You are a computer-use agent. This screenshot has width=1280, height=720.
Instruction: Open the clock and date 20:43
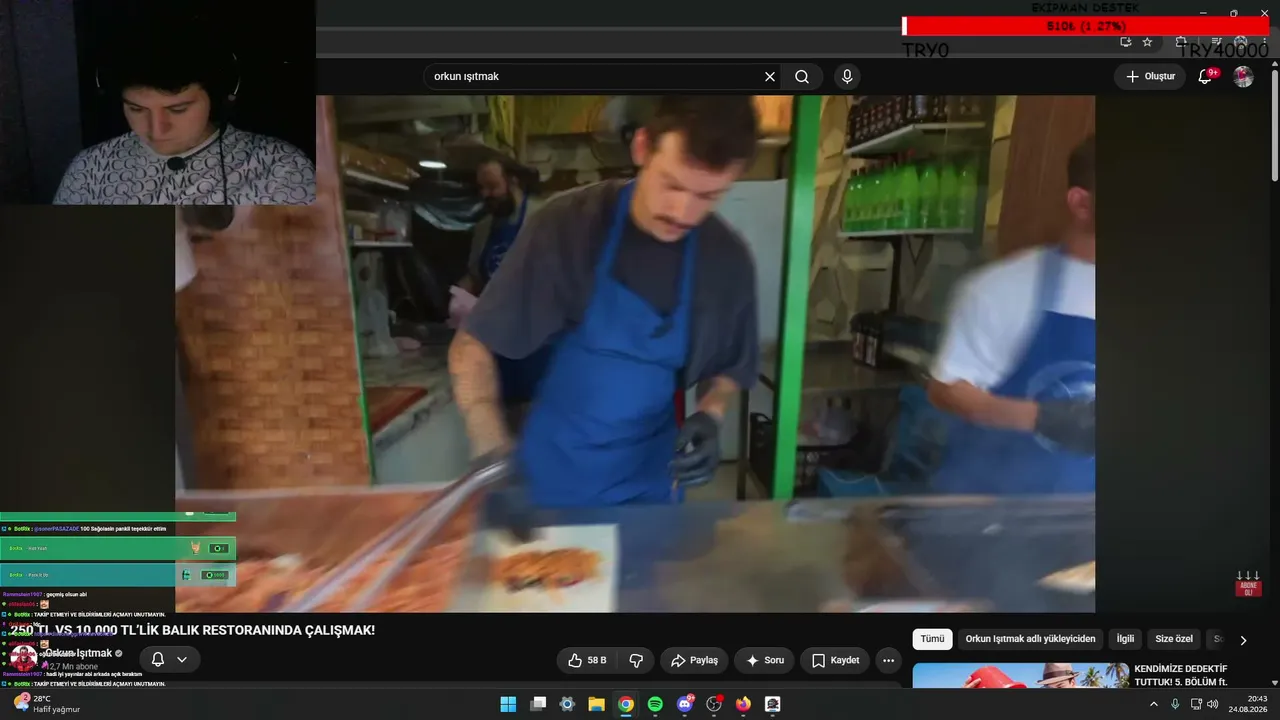1249,704
